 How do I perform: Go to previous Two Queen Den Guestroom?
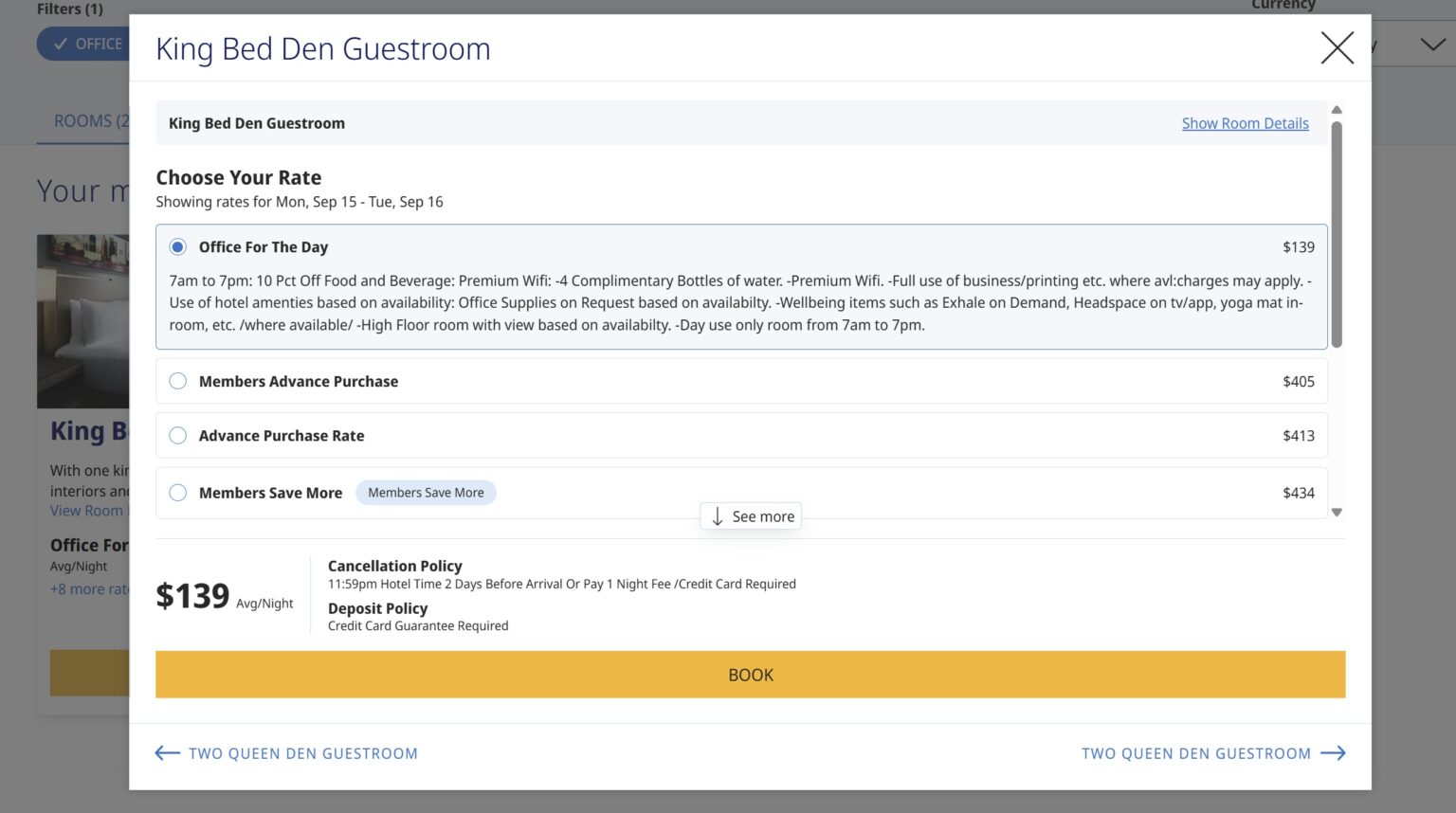302,753
